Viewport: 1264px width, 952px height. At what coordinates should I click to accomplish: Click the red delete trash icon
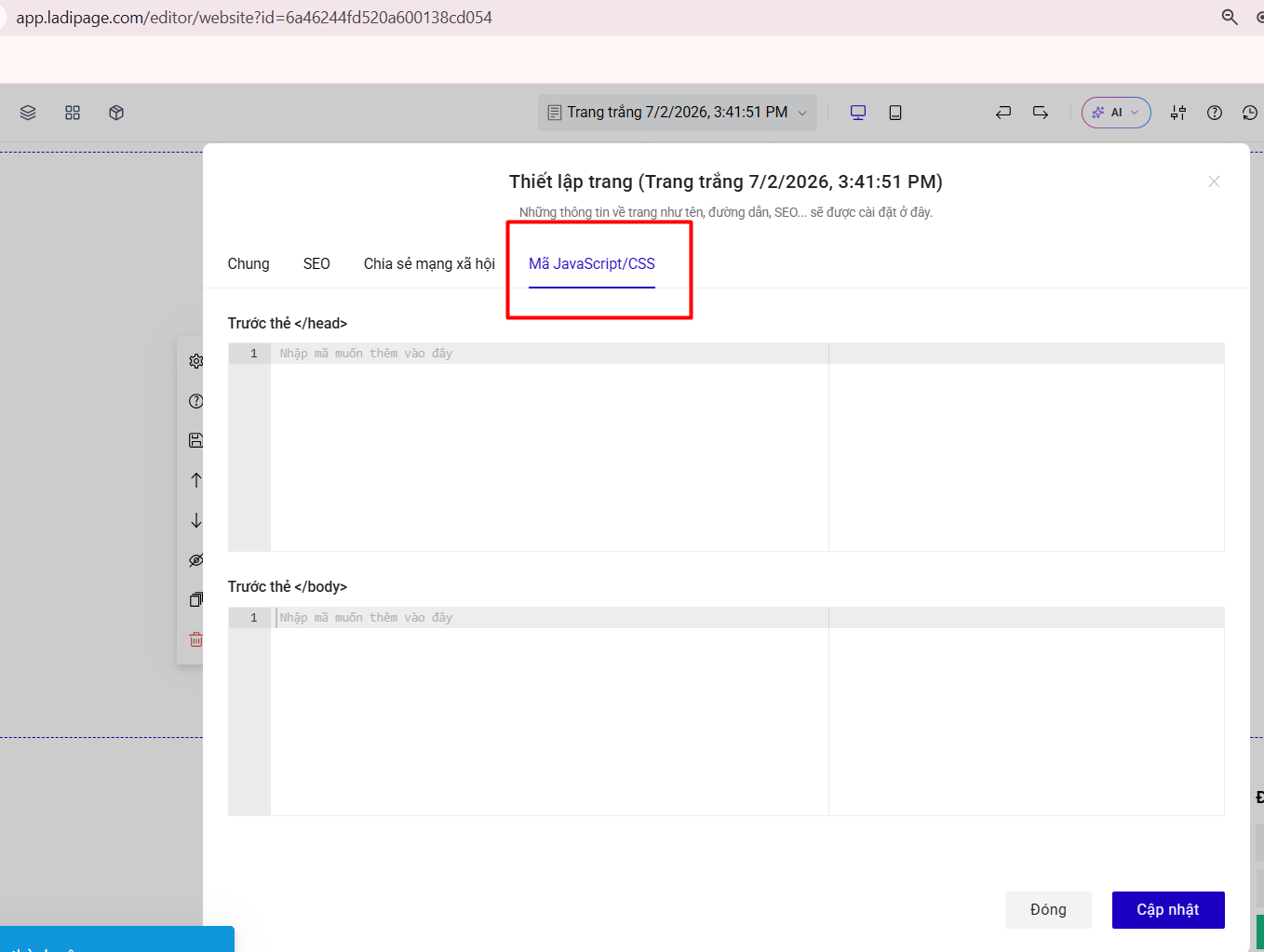pyautogui.click(x=195, y=640)
